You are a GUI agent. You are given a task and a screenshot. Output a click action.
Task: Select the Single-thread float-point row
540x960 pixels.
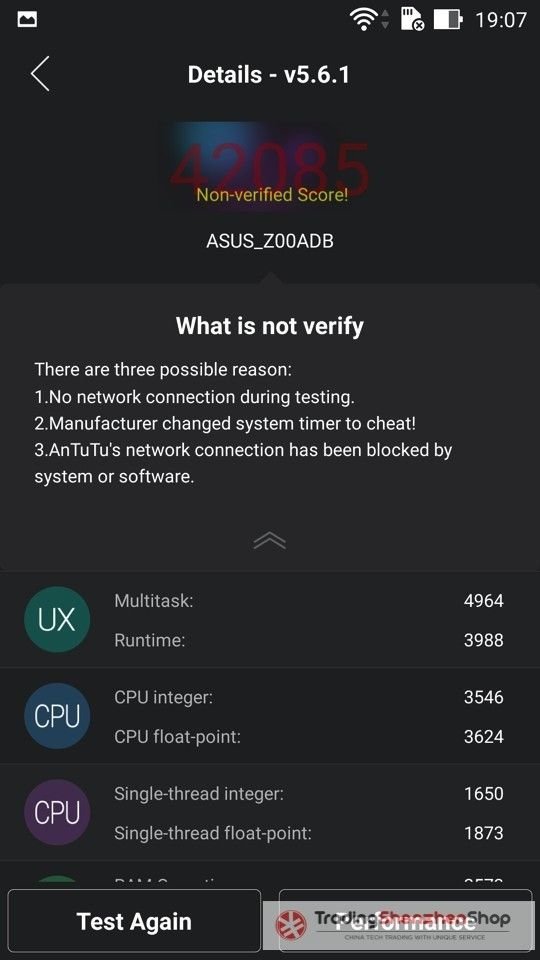(309, 833)
